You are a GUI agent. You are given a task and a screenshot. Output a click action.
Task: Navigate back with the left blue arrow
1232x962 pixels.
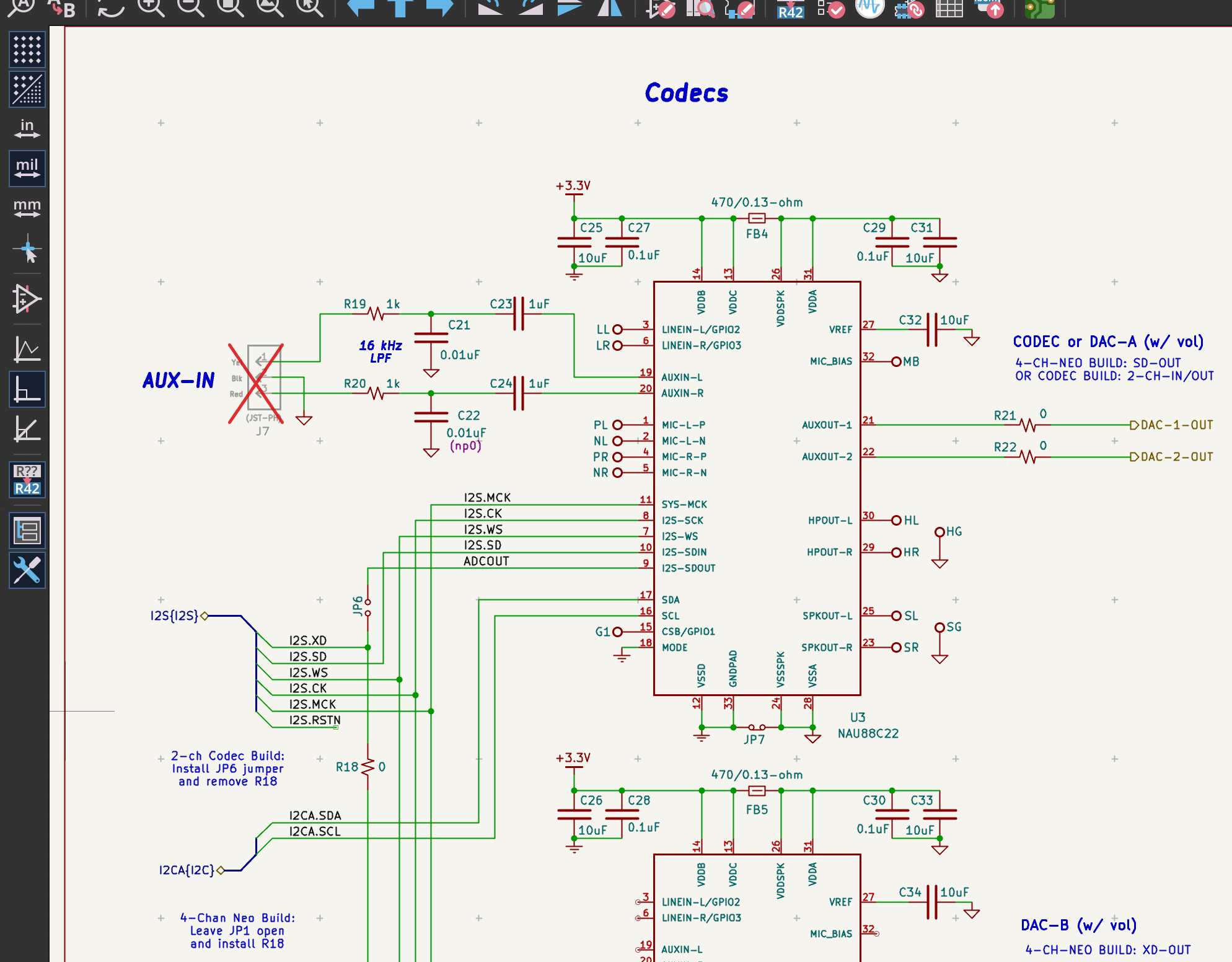coord(361,7)
